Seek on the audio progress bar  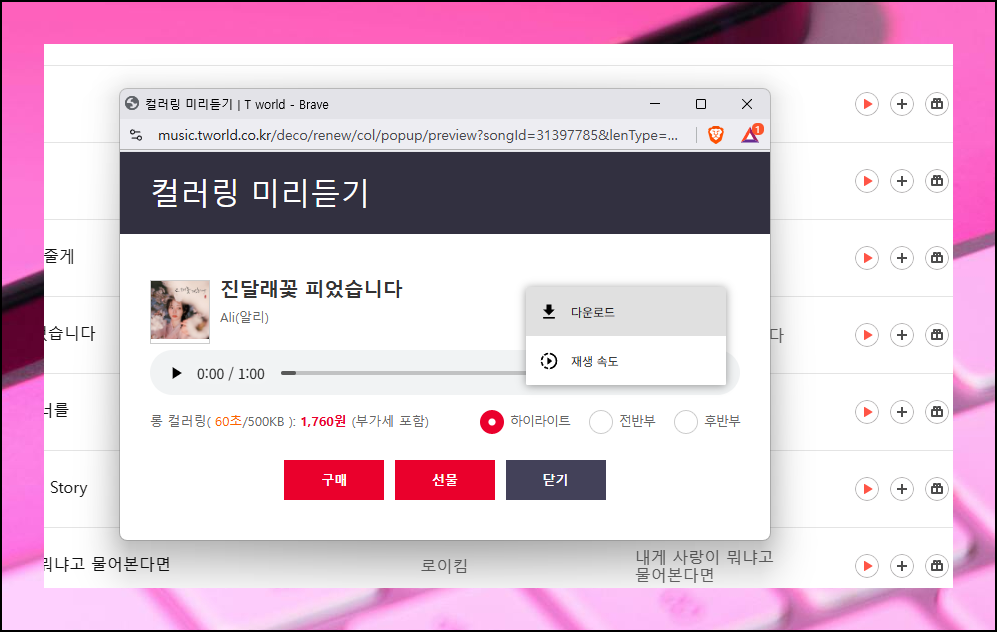404,373
